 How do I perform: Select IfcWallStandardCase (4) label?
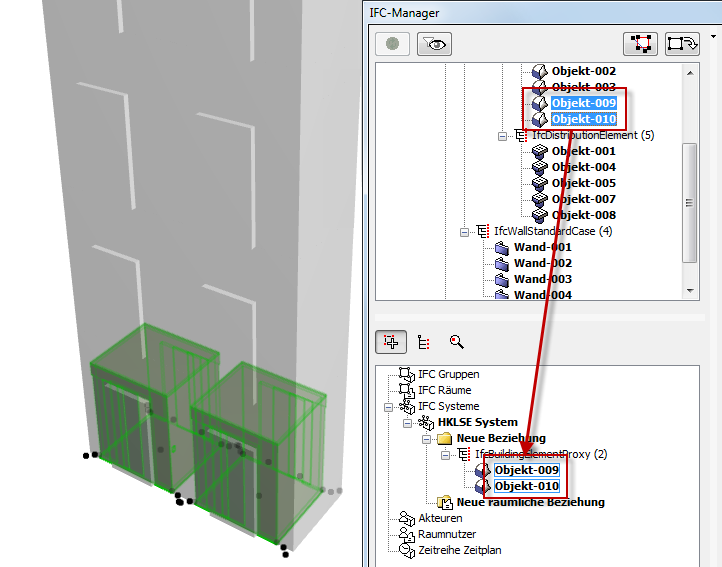553,231
